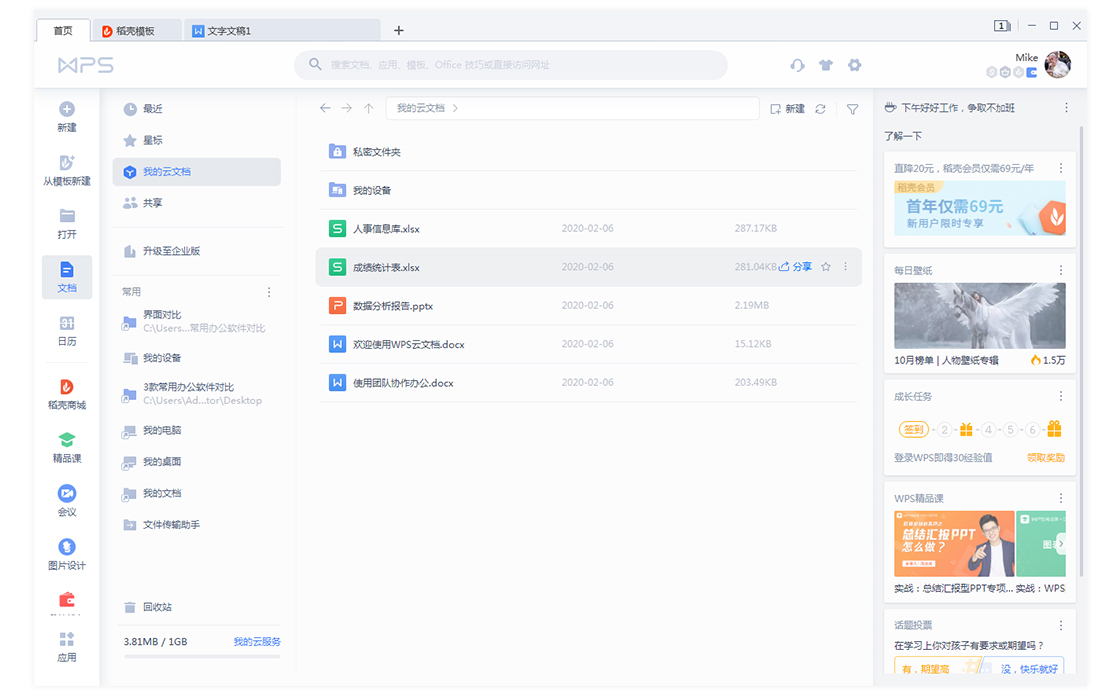Go back with the left arrow

[x=325, y=108]
